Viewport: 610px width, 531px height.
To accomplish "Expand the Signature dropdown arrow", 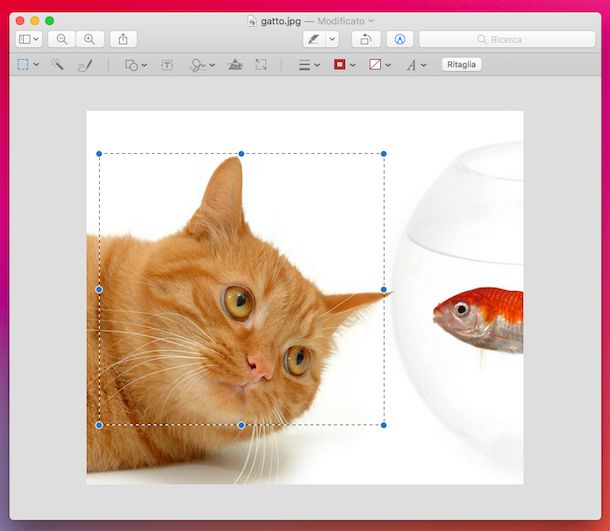I will (212, 65).
